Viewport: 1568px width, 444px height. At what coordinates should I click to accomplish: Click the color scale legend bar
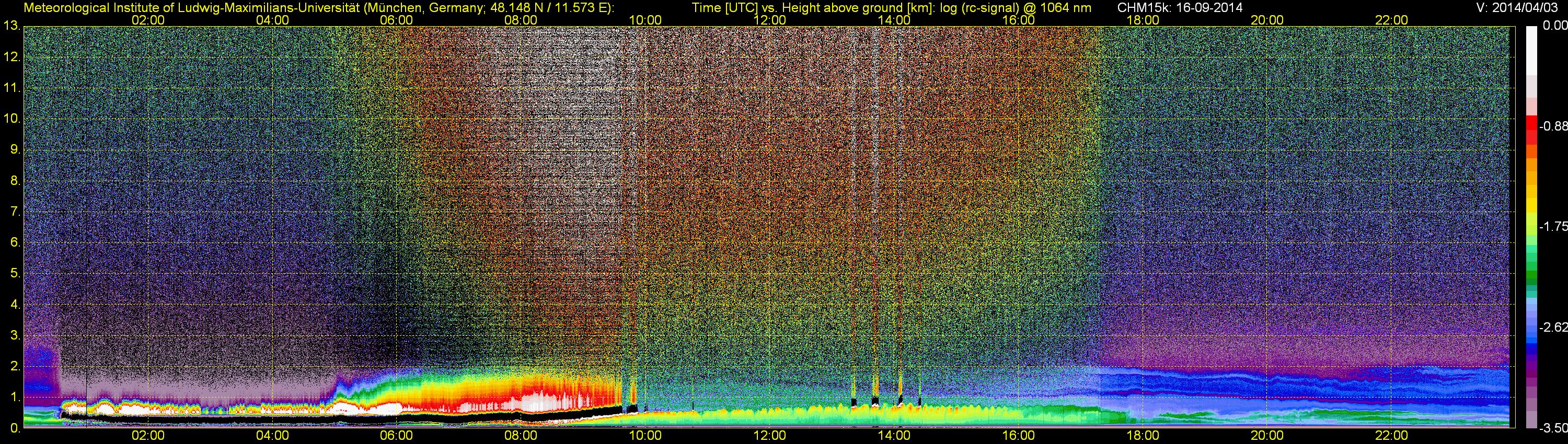[1531, 227]
